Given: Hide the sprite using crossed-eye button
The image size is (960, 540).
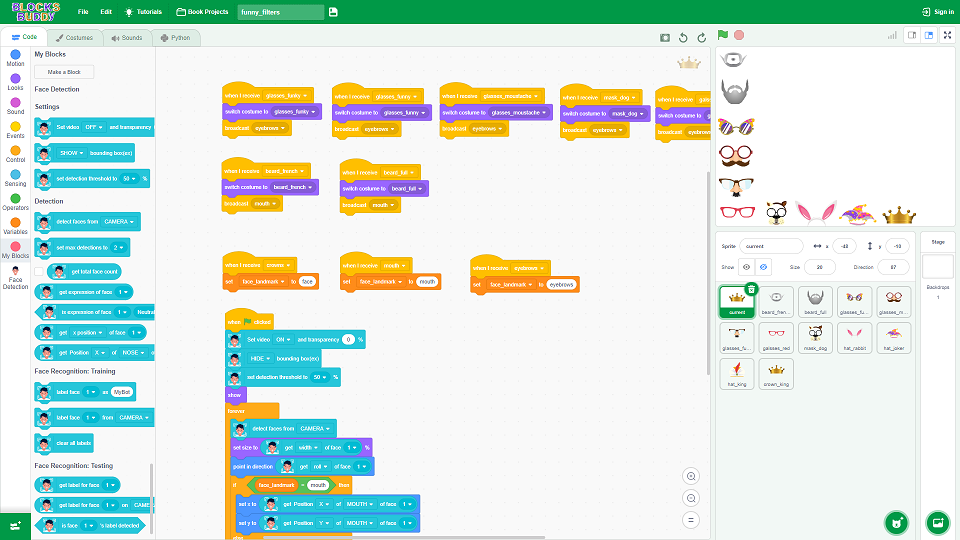Looking at the screenshot, I should tap(763, 267).
